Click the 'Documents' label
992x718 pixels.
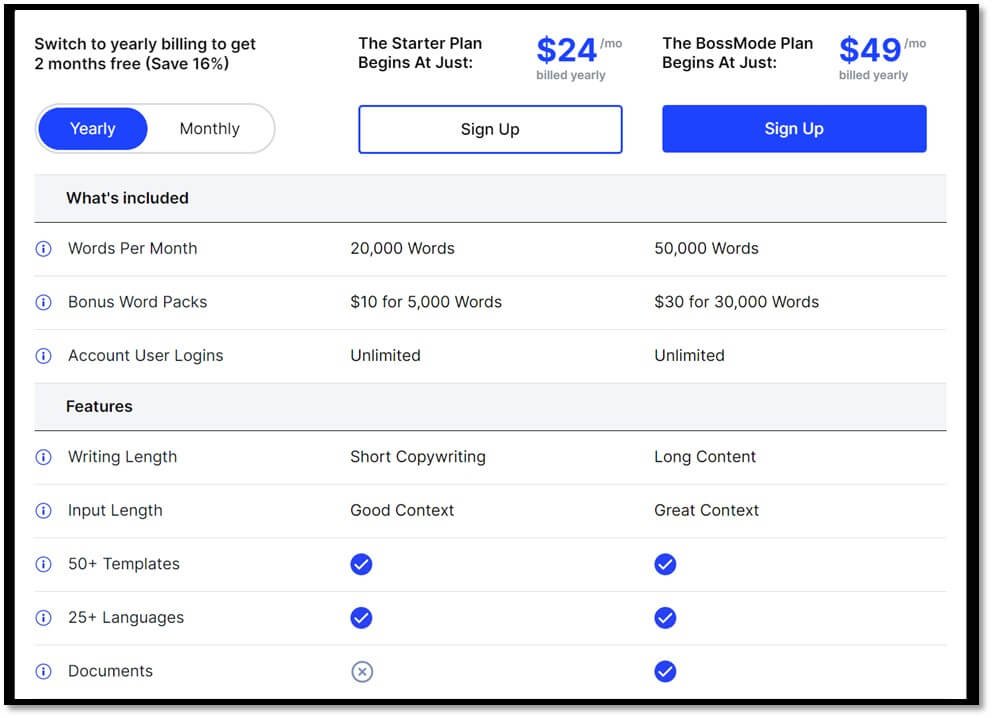[110, 671]
